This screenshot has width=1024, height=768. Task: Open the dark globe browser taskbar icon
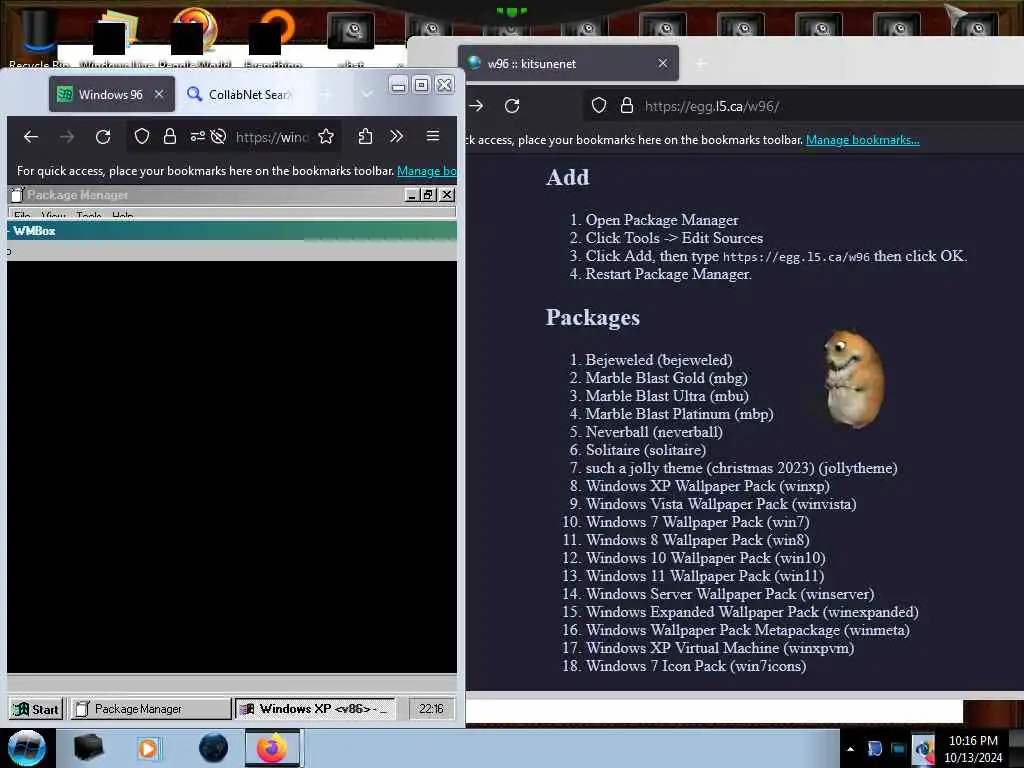[213, 748]
